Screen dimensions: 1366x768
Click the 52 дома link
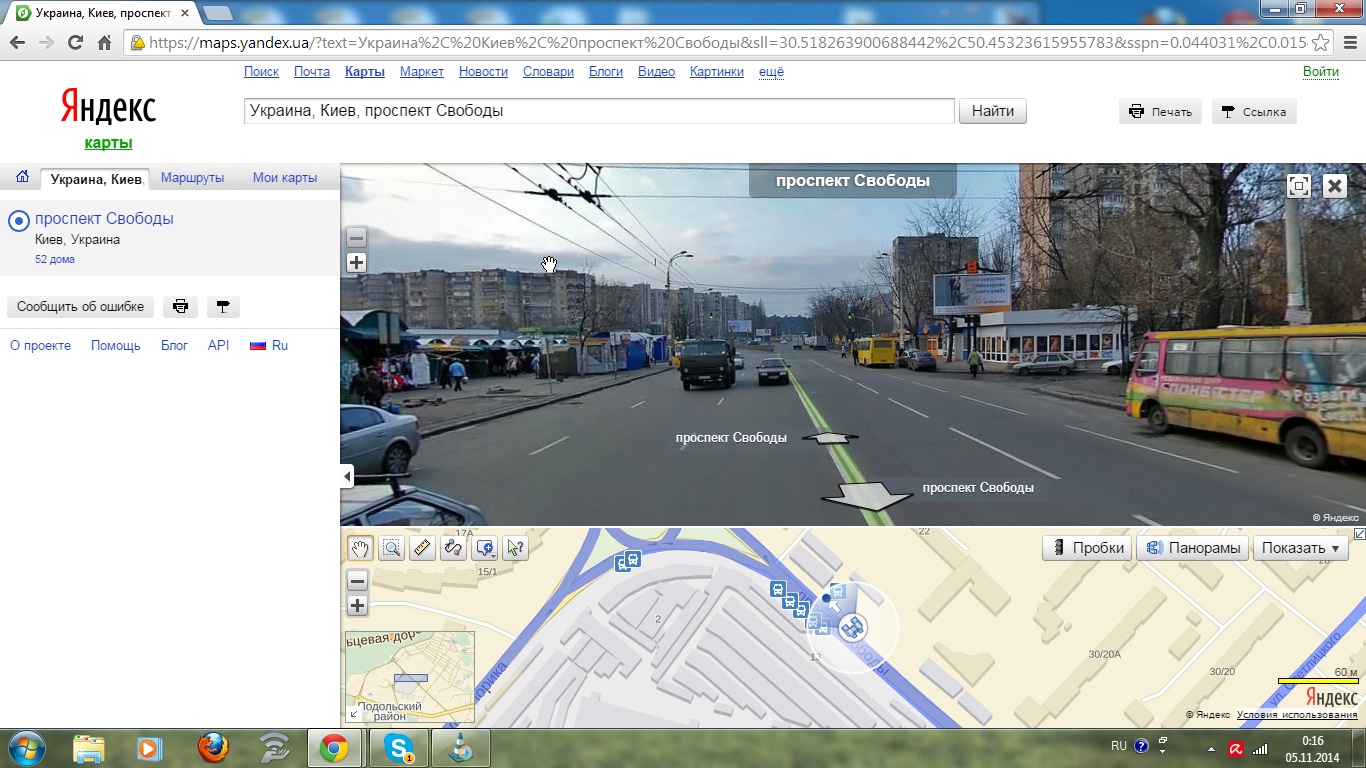pos(55,259)
